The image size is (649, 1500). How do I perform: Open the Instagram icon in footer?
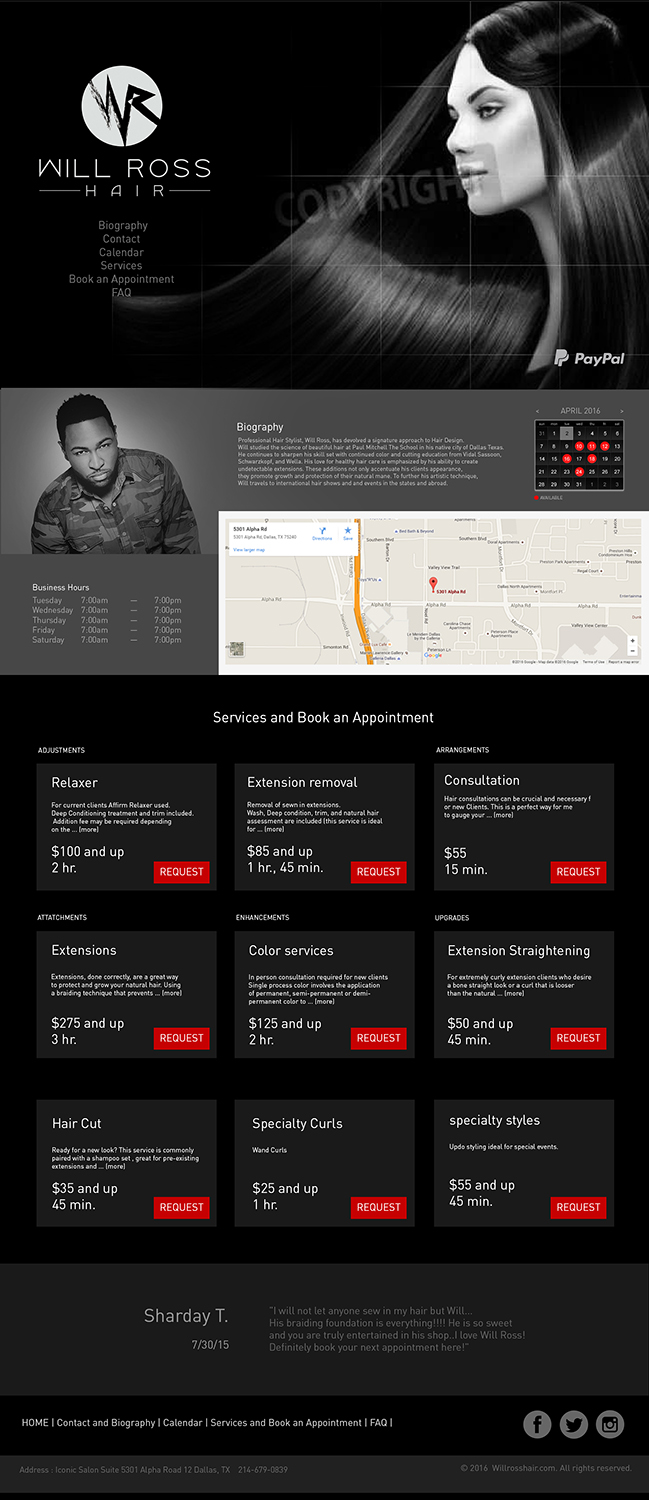click(x=610, y=1424)
